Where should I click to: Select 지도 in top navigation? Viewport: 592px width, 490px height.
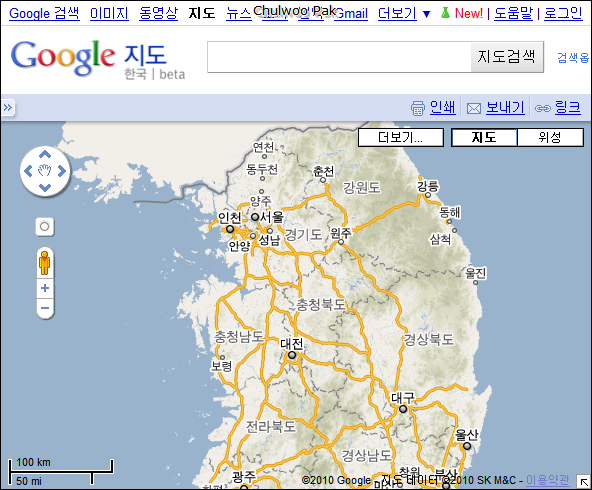pyautogui.click(x=202, y=13)
